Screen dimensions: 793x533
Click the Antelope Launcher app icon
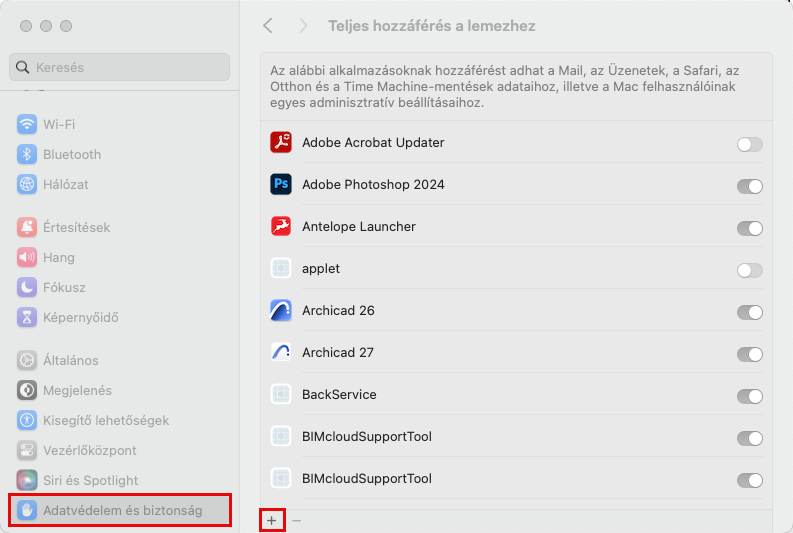(x=281, y=227)
